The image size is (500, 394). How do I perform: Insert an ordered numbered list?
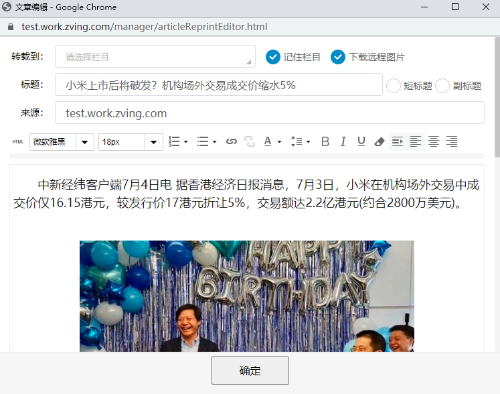pyautogui.click(x=174, y=142)
